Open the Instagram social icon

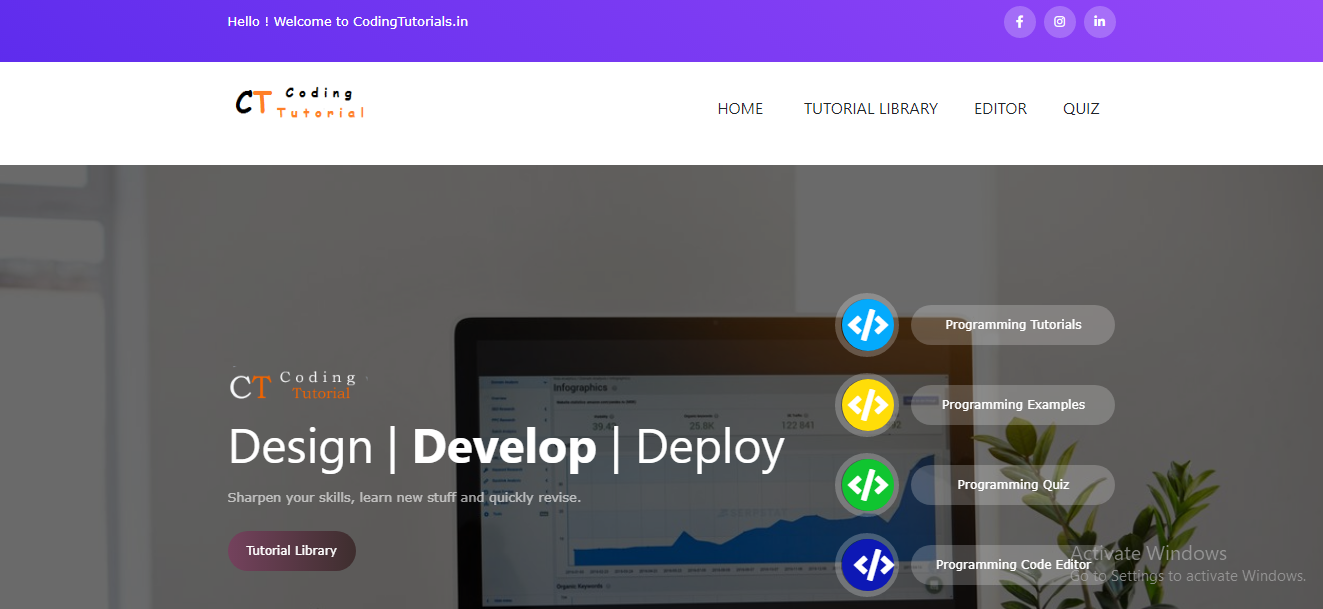1059,22
